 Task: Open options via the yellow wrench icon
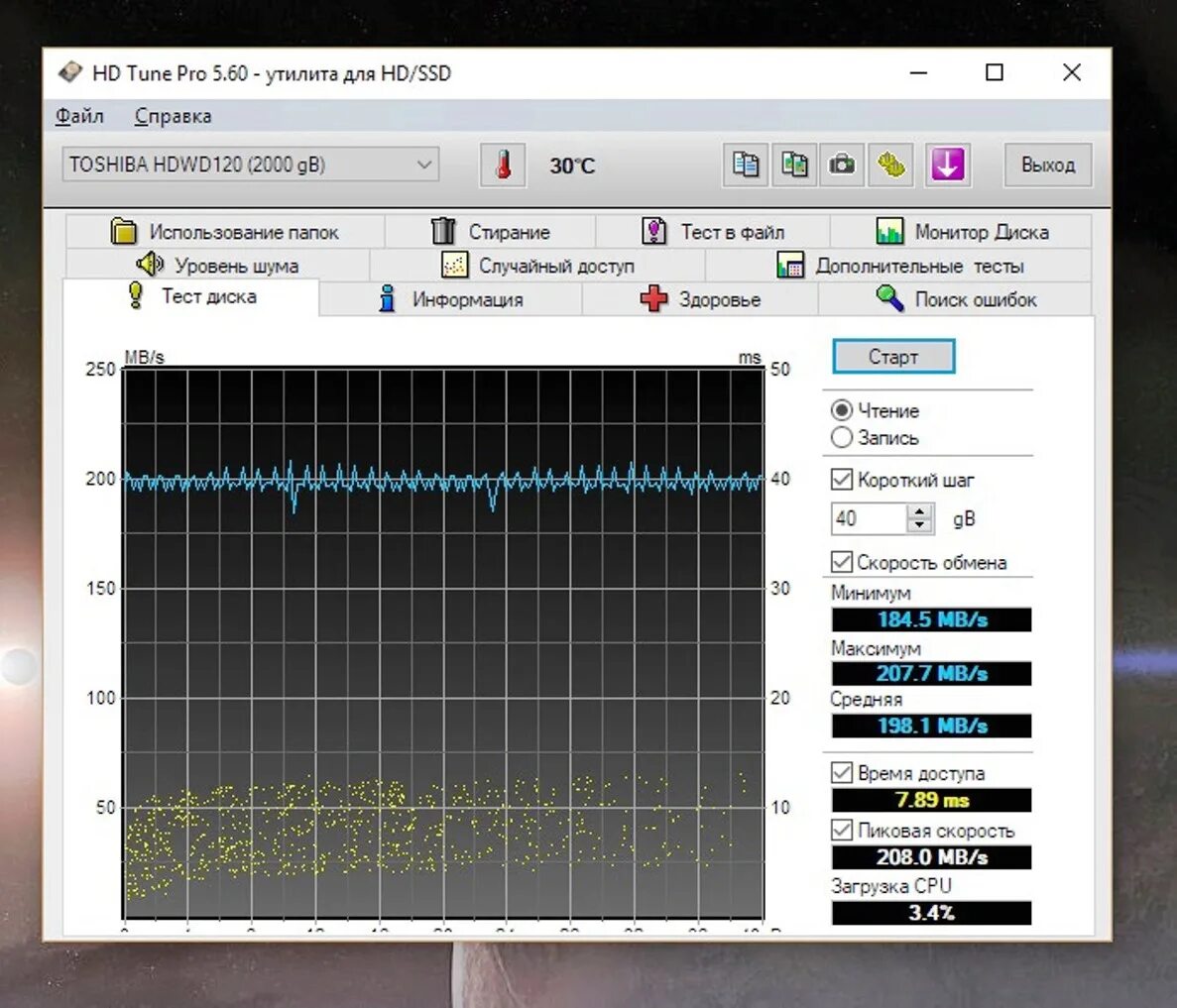coord(891,166)
